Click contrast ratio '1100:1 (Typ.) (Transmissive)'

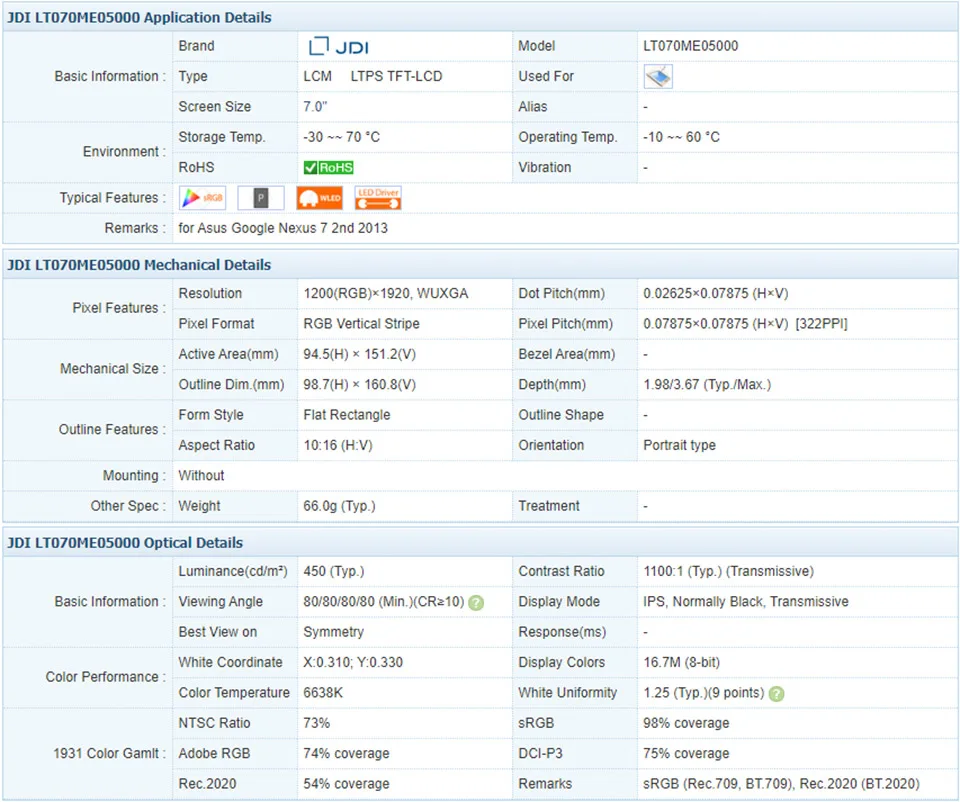(x=729, y=571)
